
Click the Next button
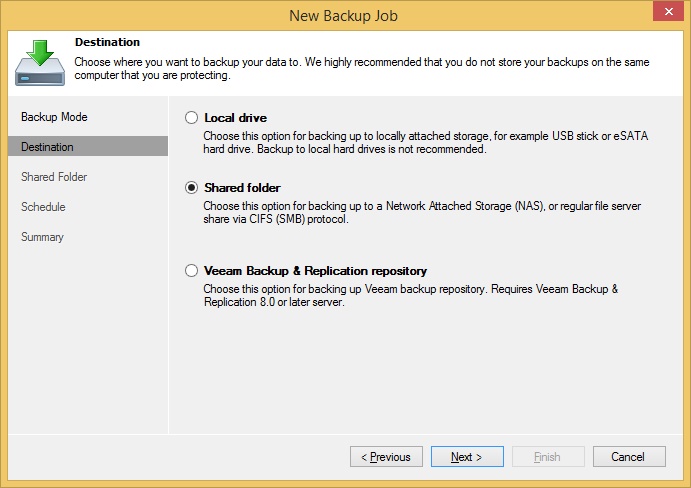click(467, 457)
